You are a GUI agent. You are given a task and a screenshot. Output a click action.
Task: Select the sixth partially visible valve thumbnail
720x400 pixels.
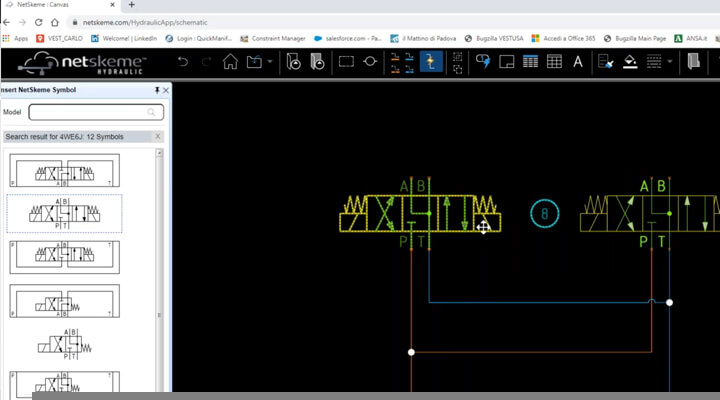(x=65, y=382)
